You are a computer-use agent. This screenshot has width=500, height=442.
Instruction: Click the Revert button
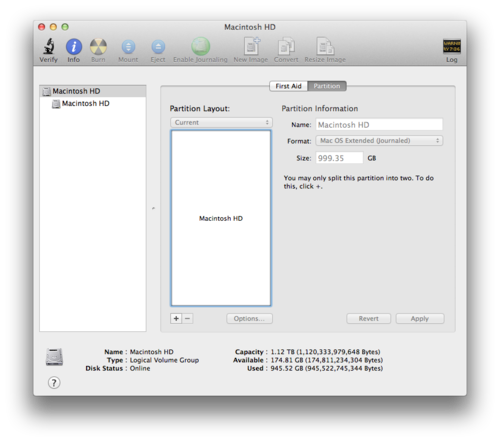[368, 318]
